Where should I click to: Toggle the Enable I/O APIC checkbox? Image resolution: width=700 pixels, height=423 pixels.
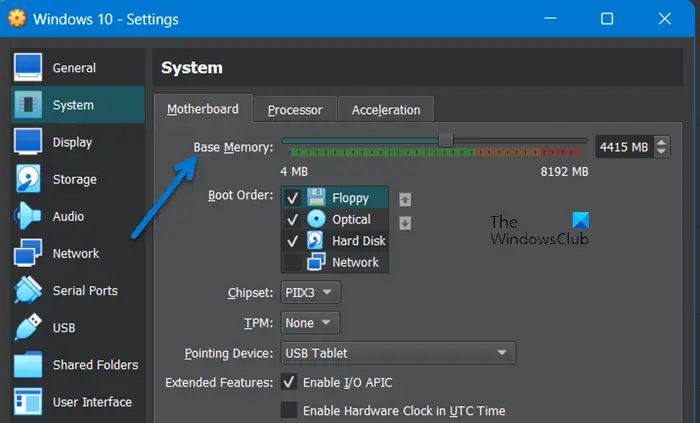pos(289,382)
